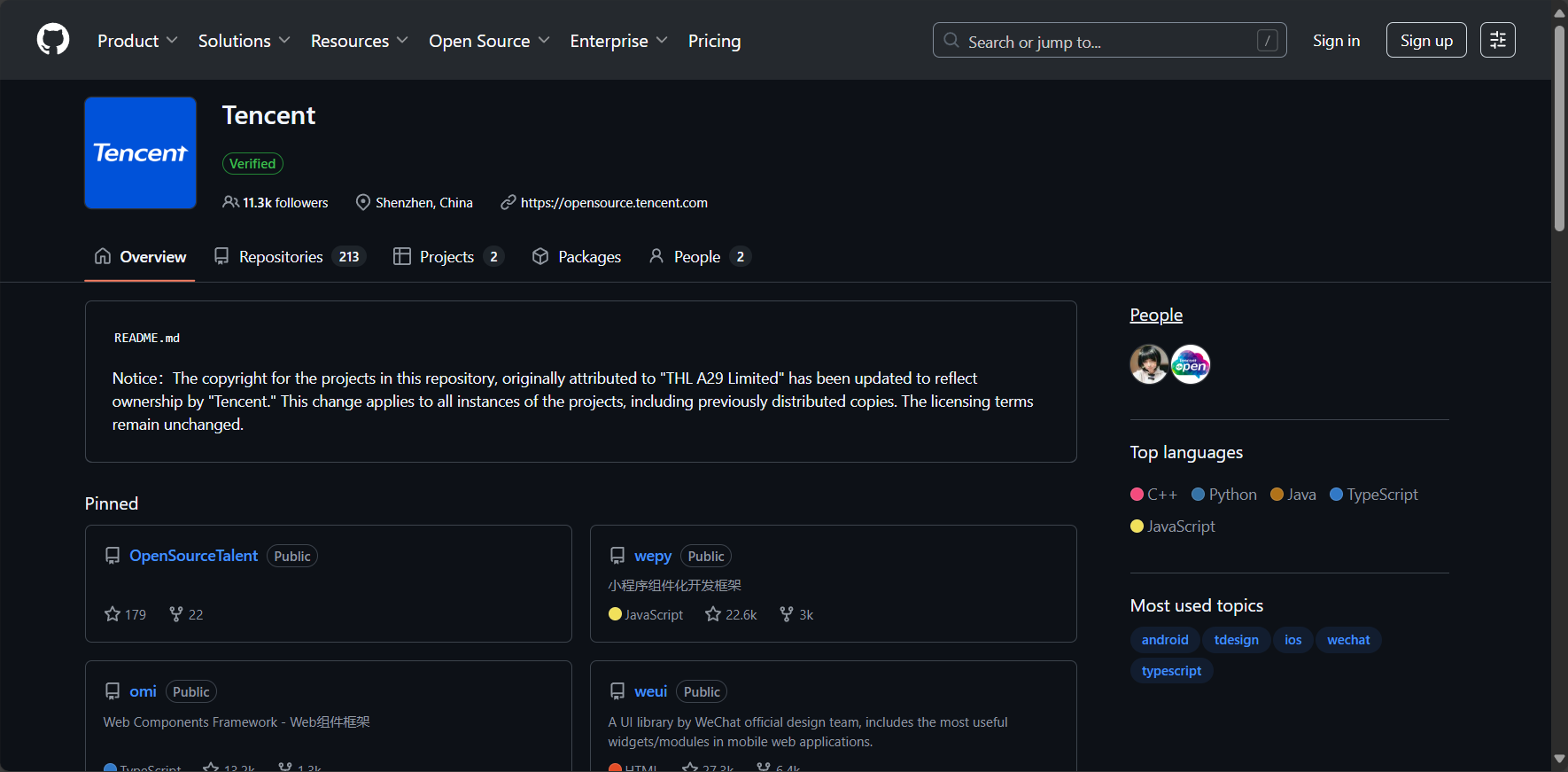Switch to the Overview tab
This screenshot has height=772, width=1568.
[140, 256]
